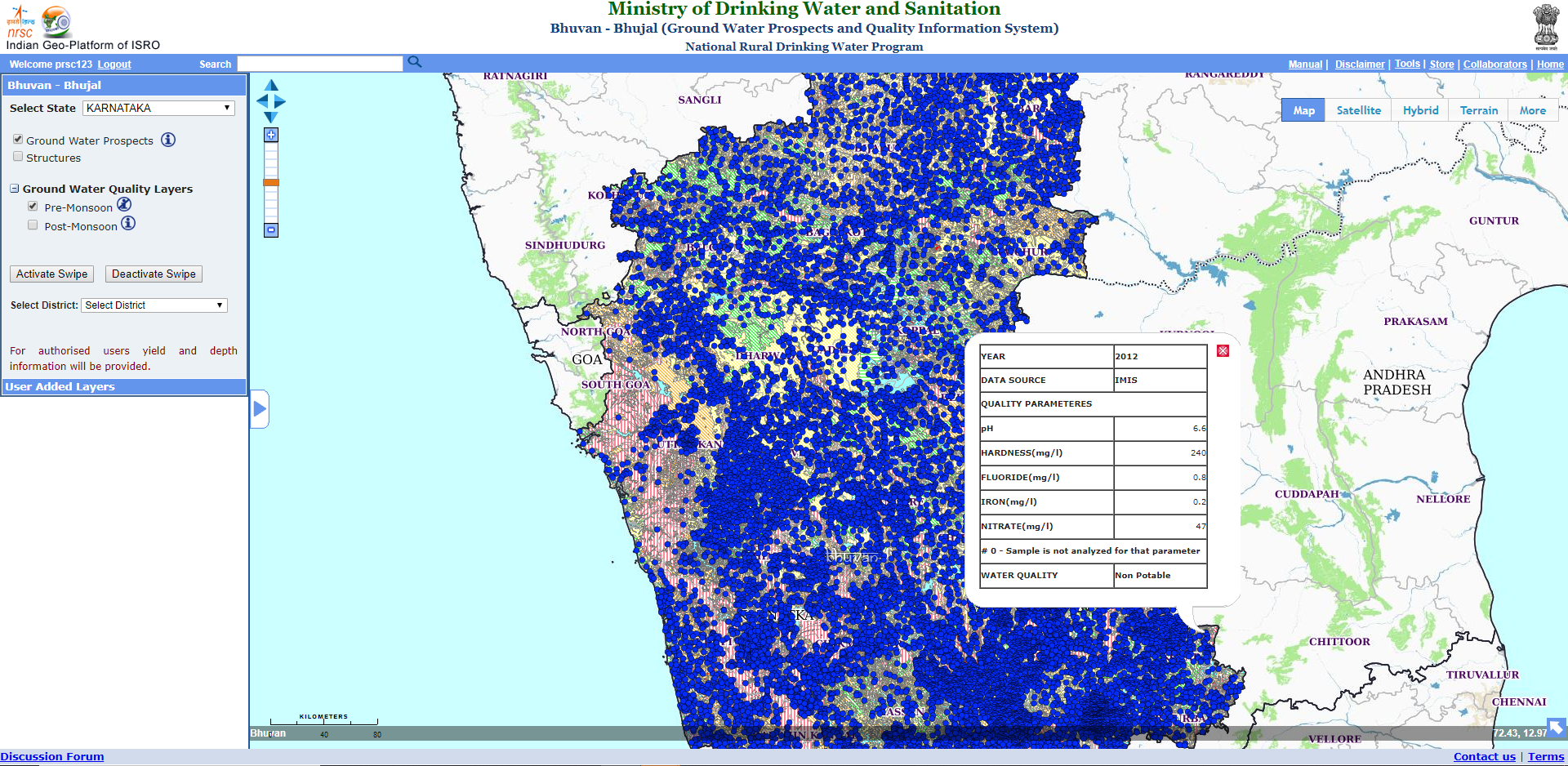Screen dimensions: 1568x766
Task: Close the water quality popup
Action: [x=1223, y=351]
